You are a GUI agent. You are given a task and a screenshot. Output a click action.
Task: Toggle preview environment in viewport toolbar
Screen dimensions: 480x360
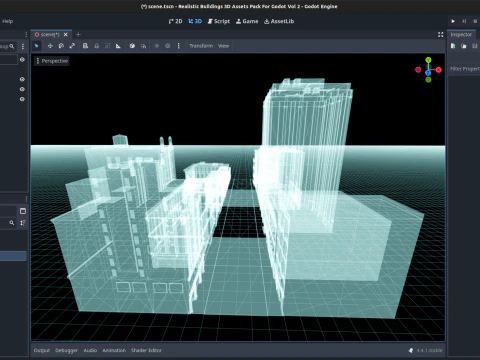[x=168, y=46]
